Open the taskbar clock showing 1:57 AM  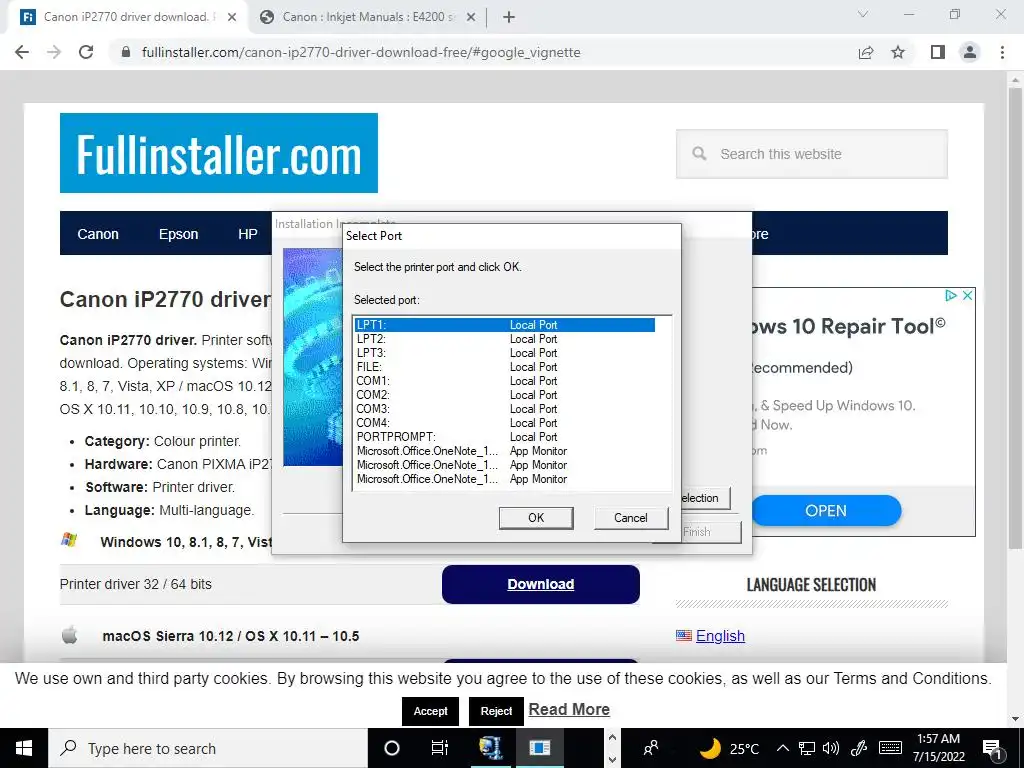[938, 748]
